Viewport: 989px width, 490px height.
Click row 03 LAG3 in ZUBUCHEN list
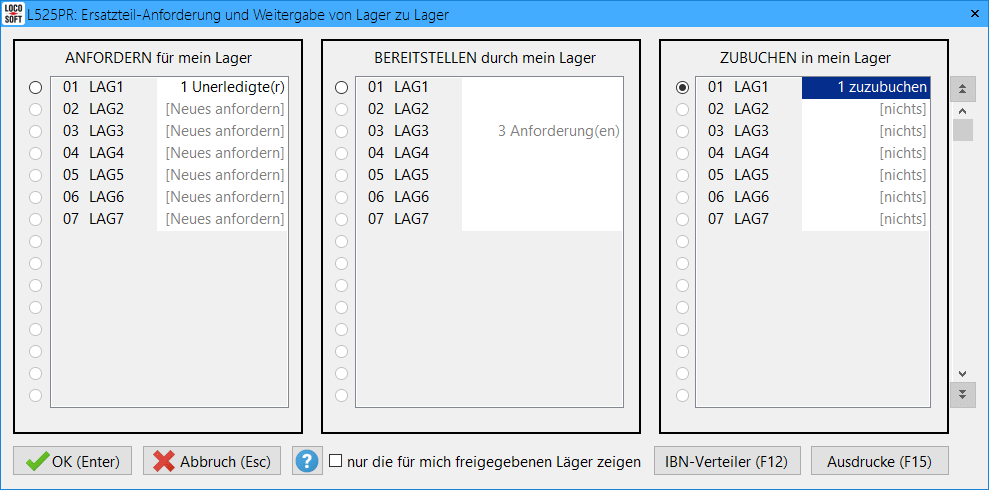(x=813, y=132)
